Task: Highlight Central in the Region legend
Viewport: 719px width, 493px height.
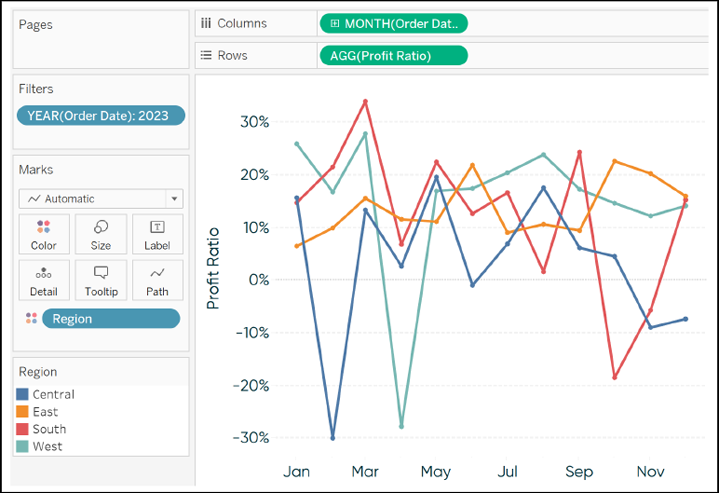Action: click(x=53, y=394)
